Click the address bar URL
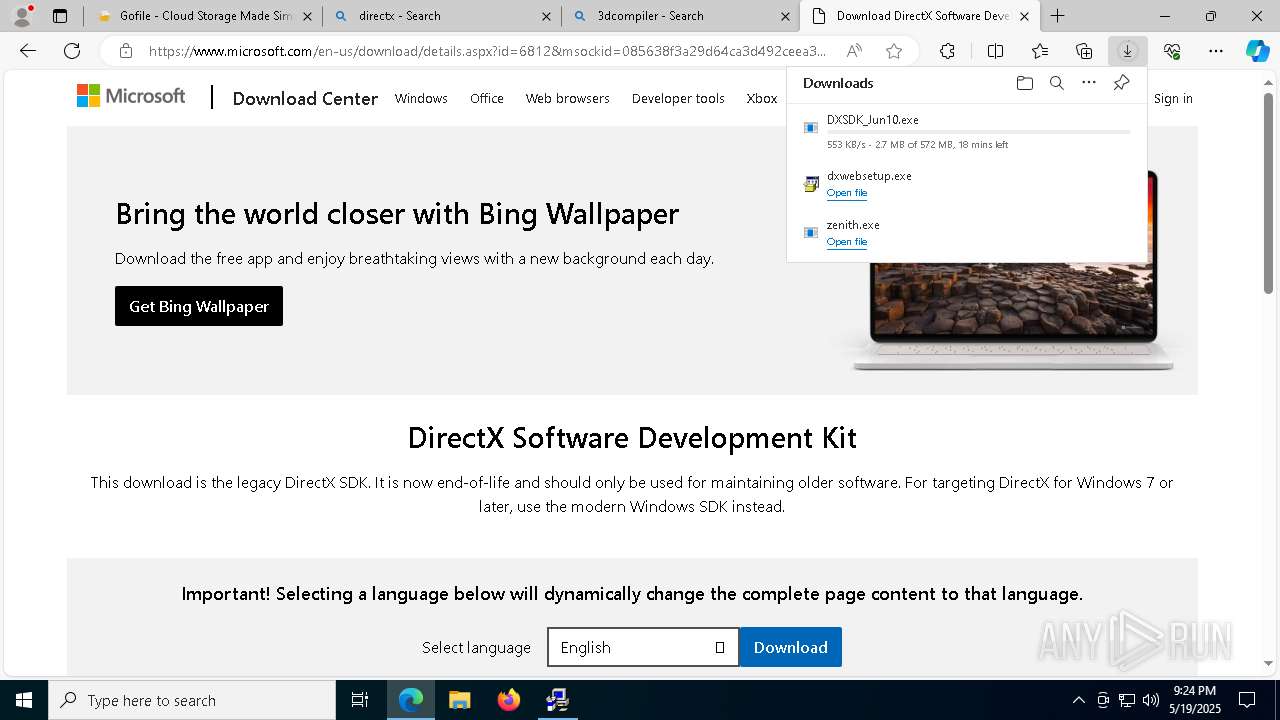 click(x=487, y=51)
